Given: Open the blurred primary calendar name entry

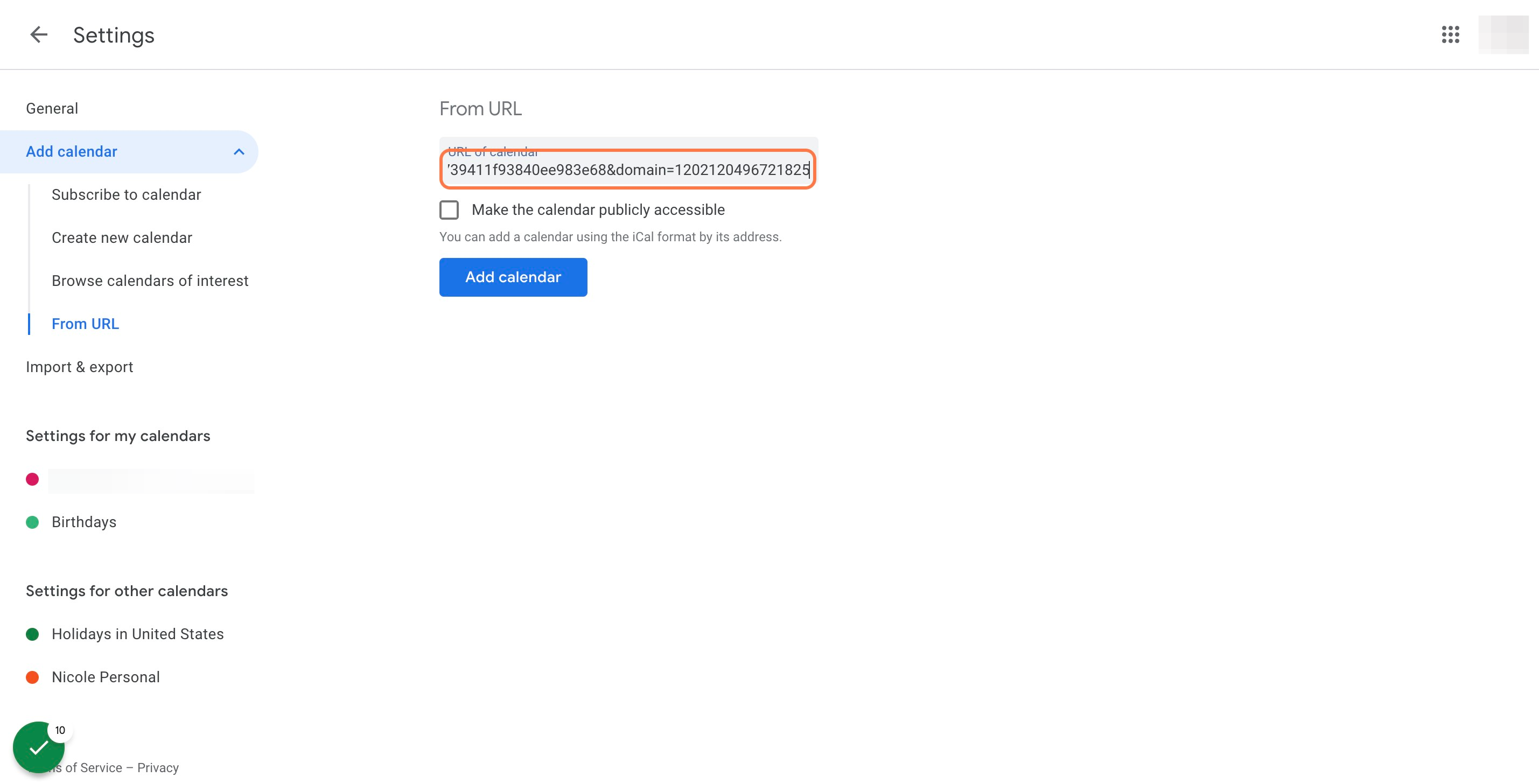Looking at the screenshot, I should pos(151,480).
